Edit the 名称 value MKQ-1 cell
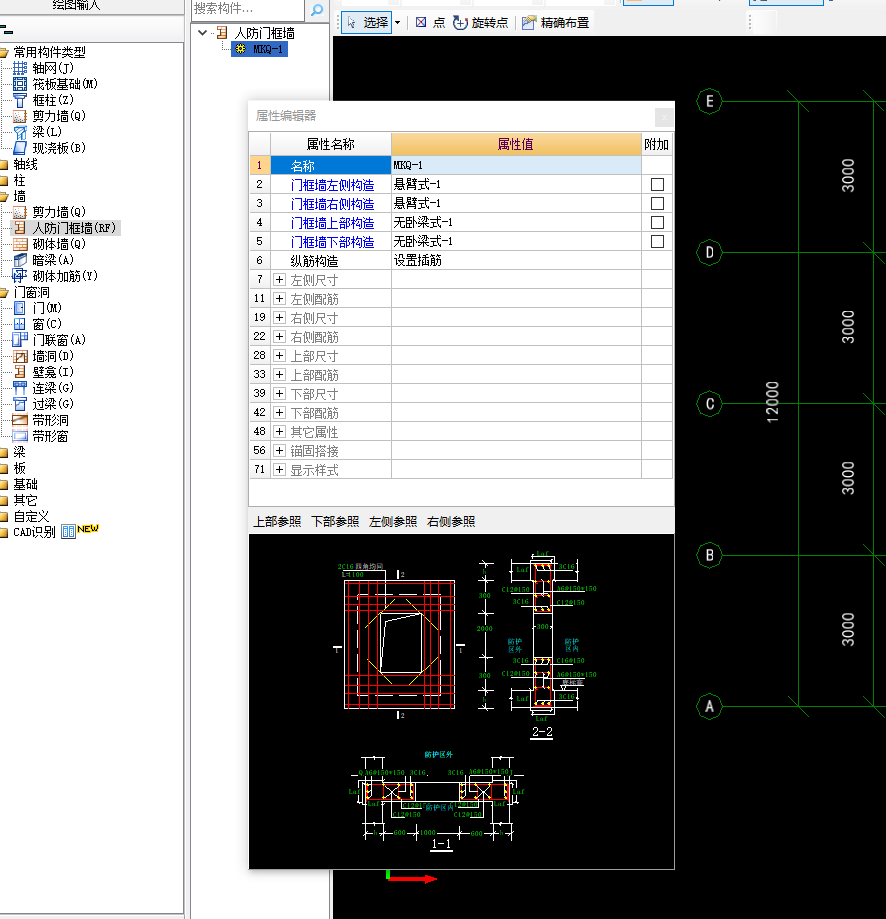Viewport: 886px width, 919px height. pos(516,165)
